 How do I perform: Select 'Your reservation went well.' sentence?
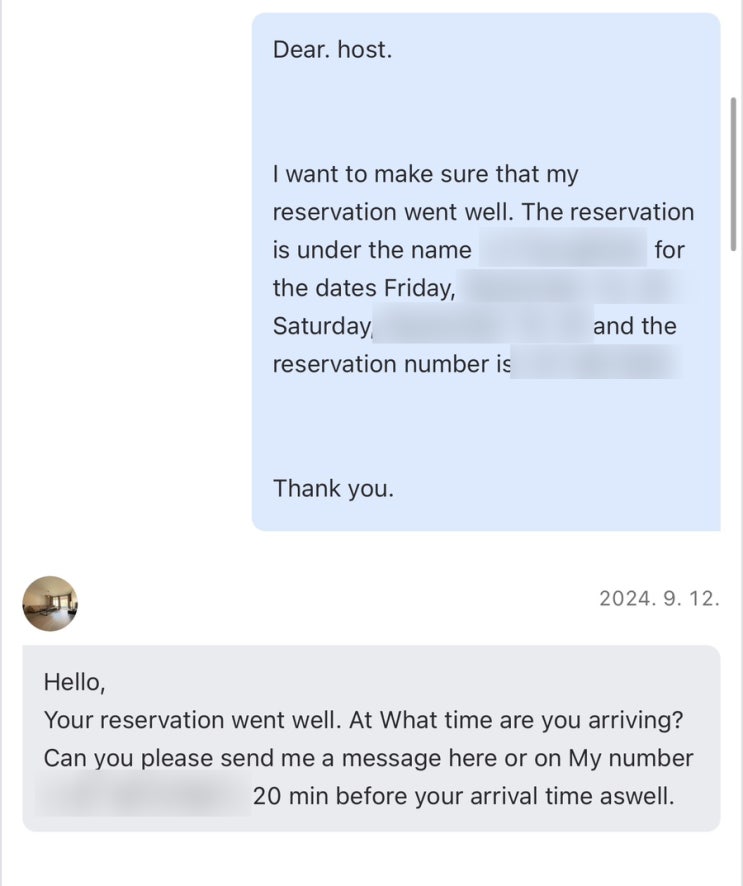pos(193,720)
